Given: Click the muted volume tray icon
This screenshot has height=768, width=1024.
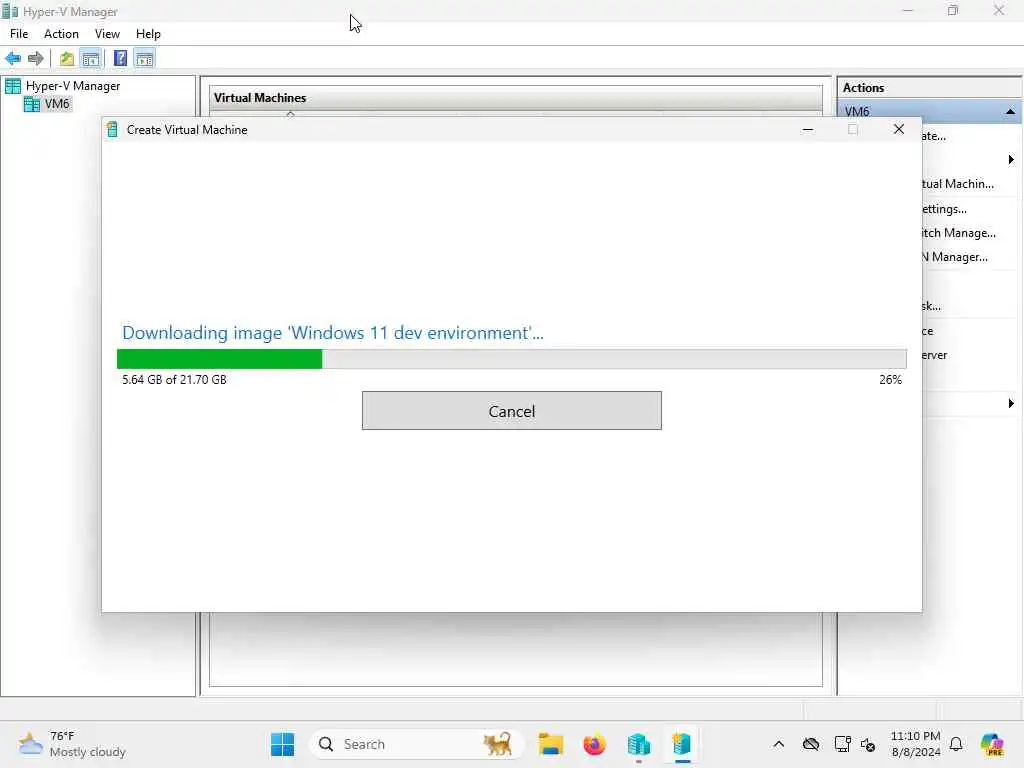Looking at the screenshot, I should (x=868, y=744).
